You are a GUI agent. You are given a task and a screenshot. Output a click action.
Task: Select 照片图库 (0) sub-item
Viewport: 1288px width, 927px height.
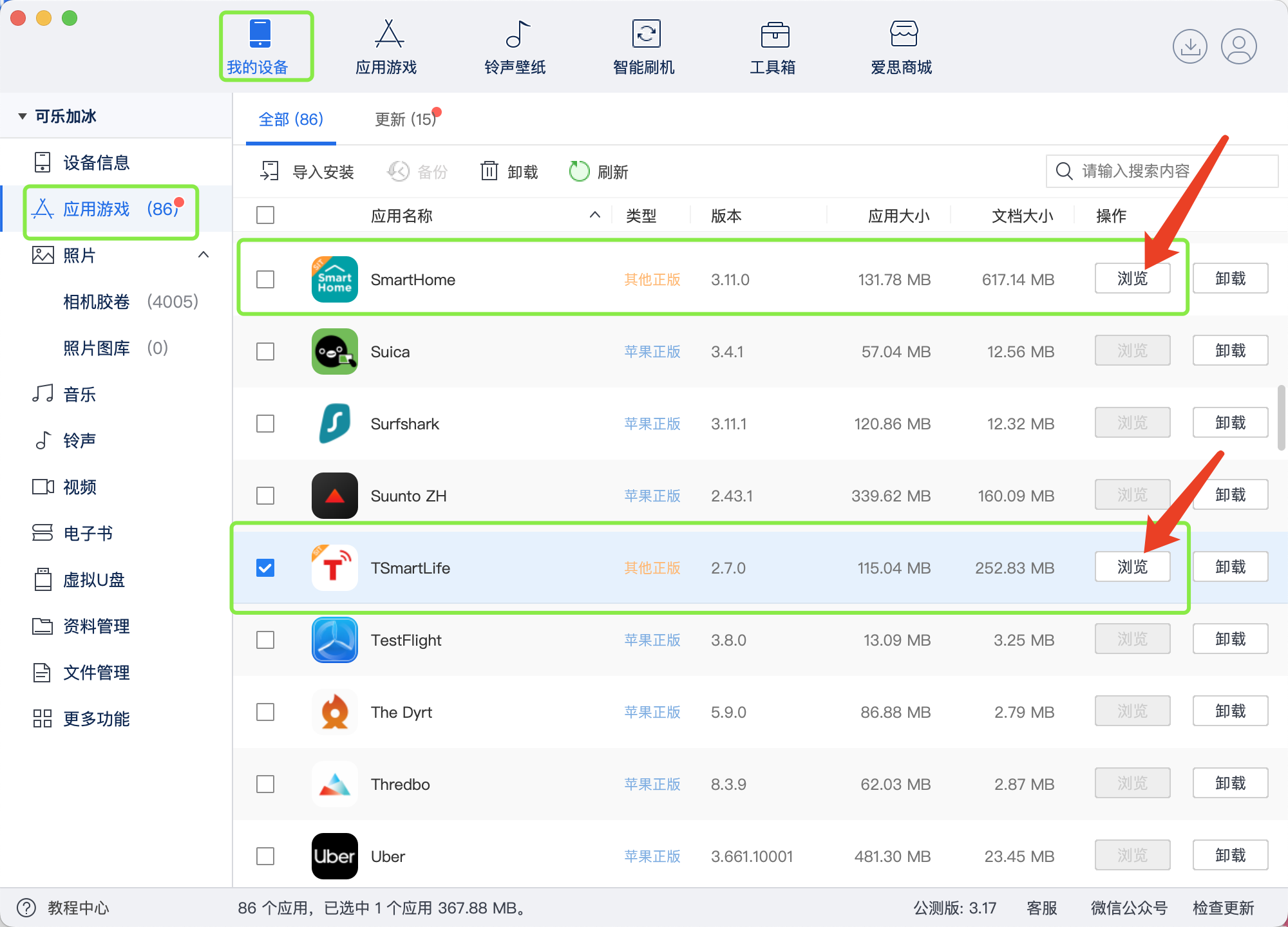coord(116,348)
